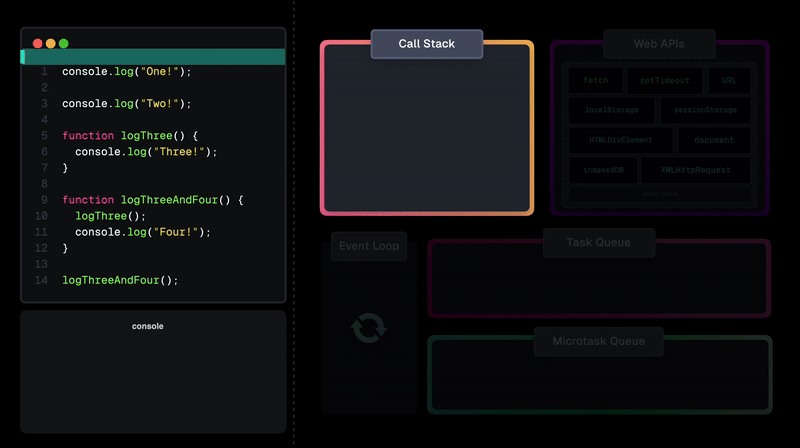This screenshot has width=800, height=448.
Task: Click the sessionStorage API box
Action: [705, 110]
